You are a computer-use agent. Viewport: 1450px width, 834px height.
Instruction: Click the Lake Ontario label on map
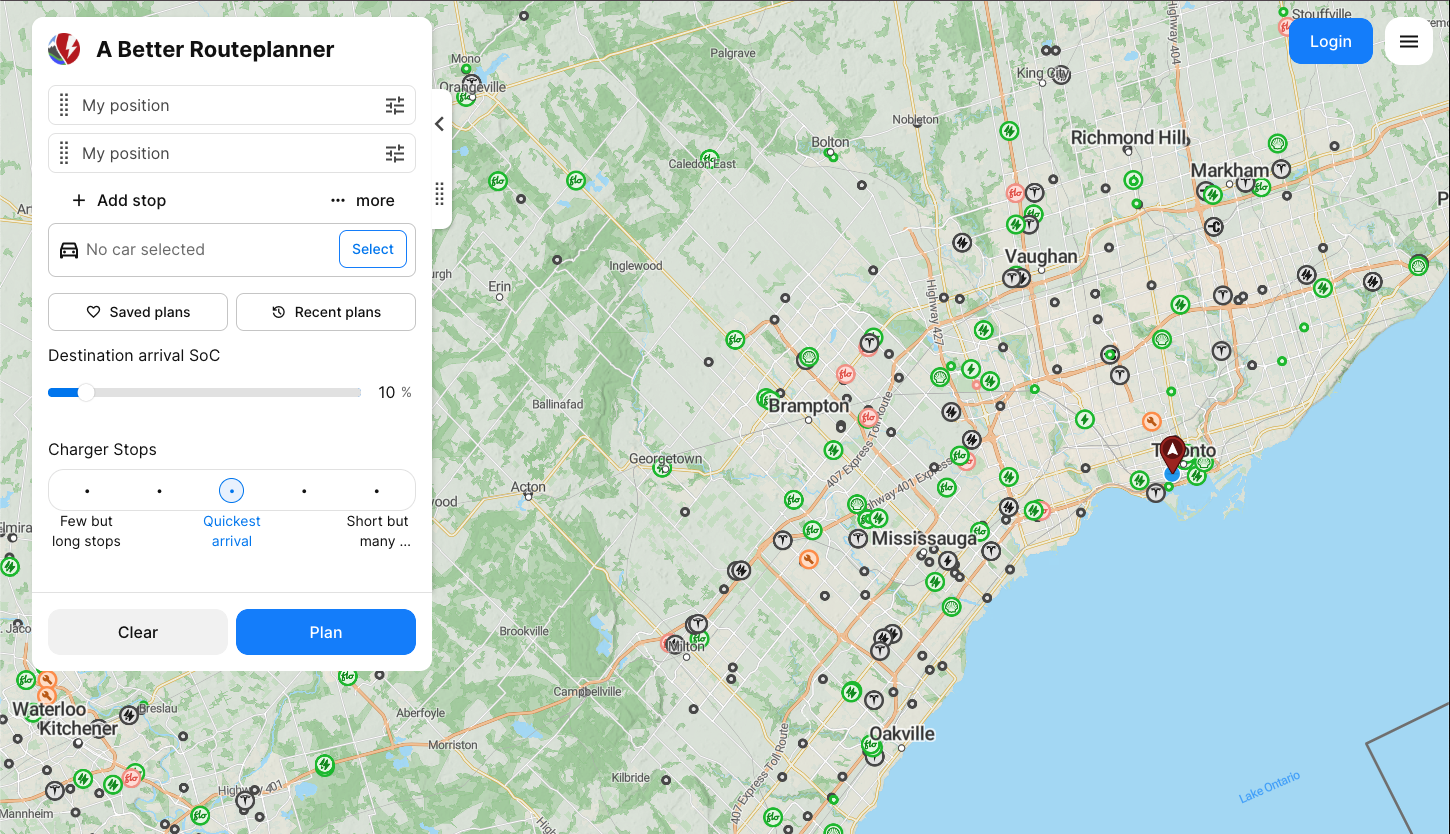[1270, 788]
